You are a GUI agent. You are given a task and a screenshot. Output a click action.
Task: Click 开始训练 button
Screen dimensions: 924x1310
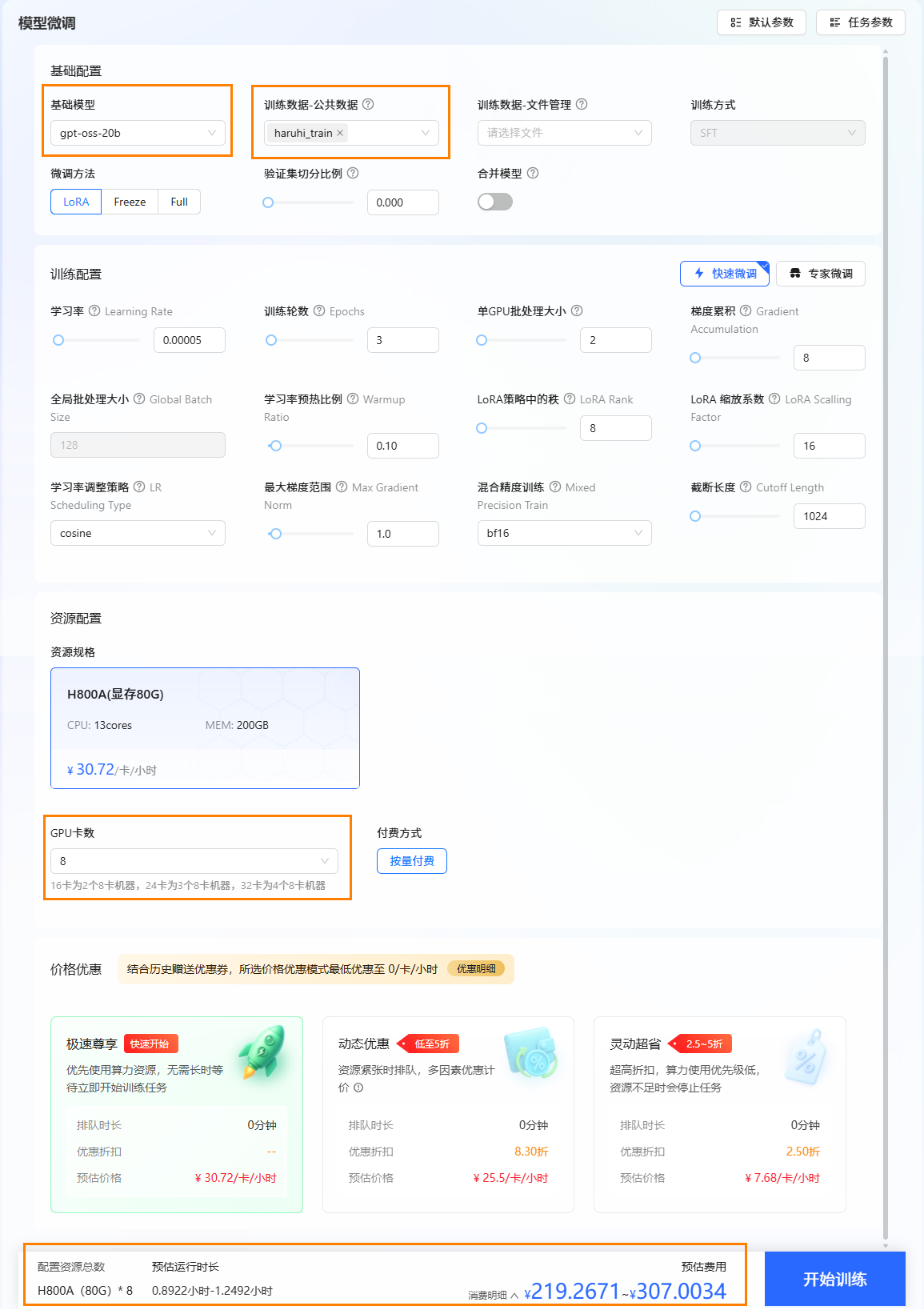835,1279
